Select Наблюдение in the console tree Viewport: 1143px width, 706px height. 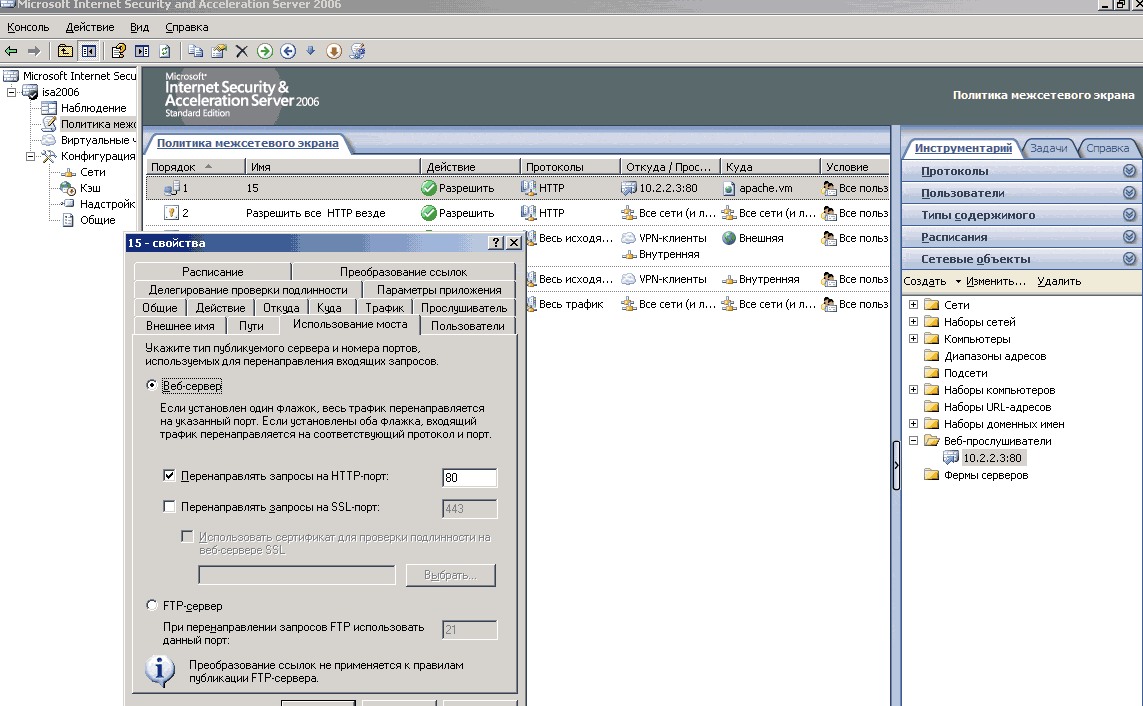93,108
